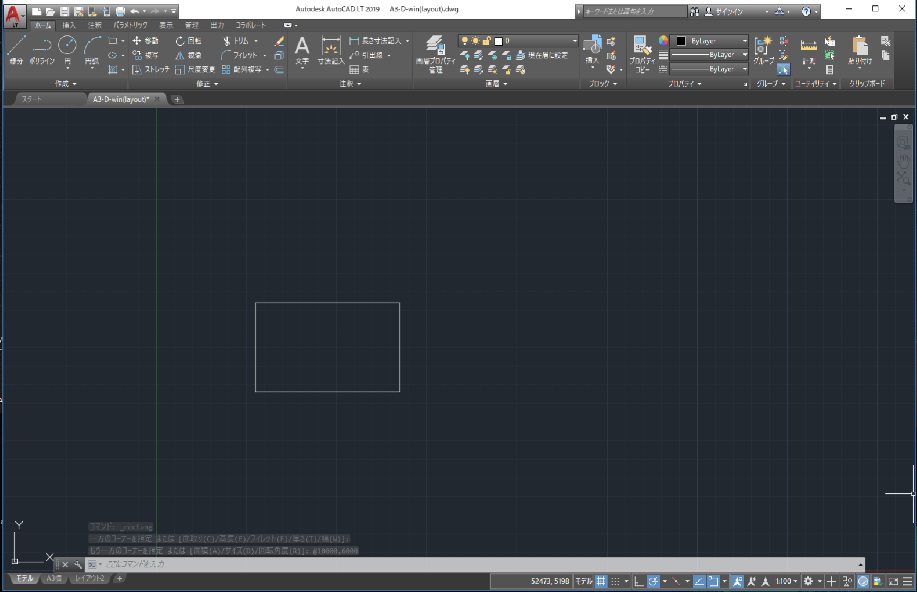Screen dimensions: 917x592
Task: Toggle object snap tracking in status bar
Action: [699, 581]
